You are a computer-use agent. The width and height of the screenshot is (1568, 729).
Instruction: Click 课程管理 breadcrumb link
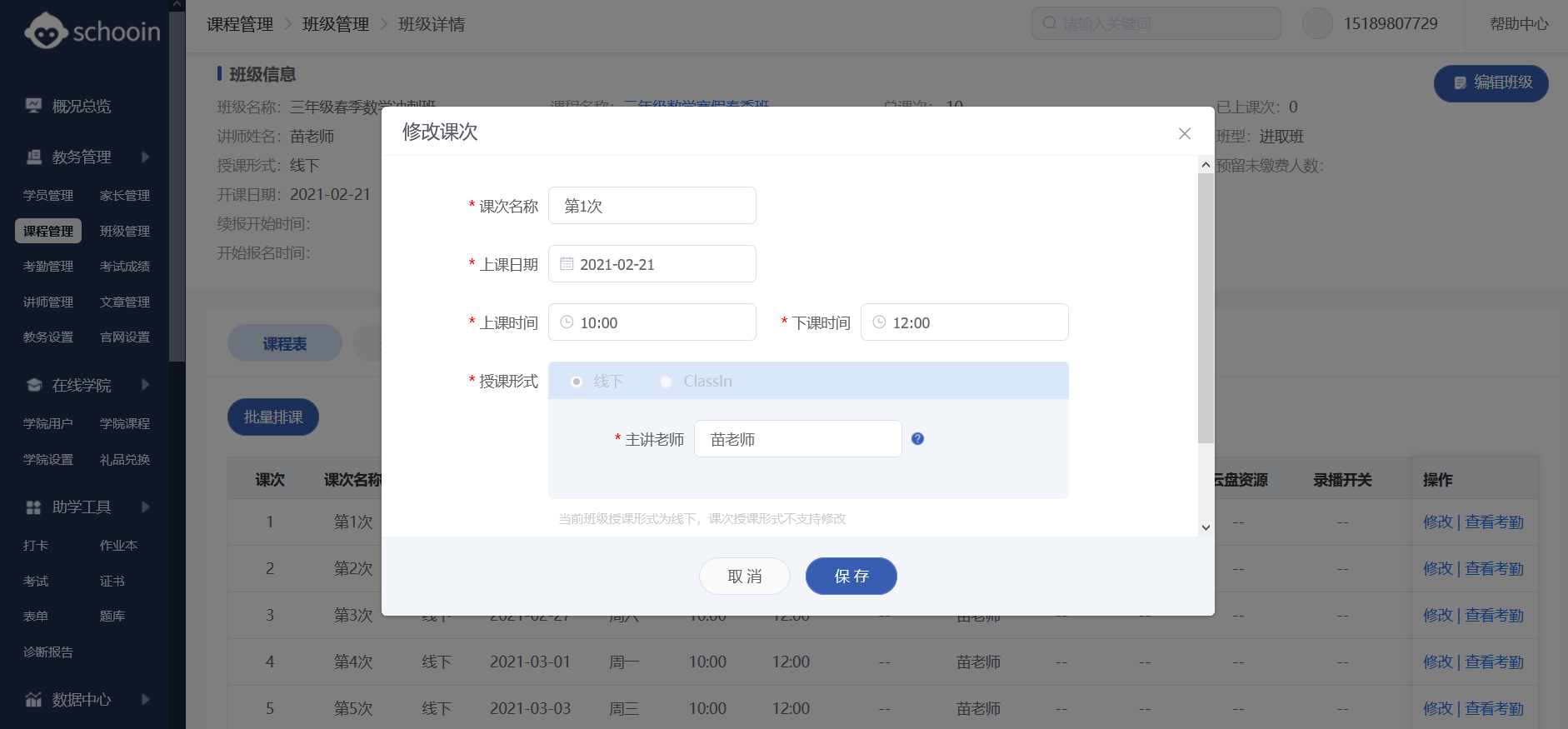pos(240,24)
